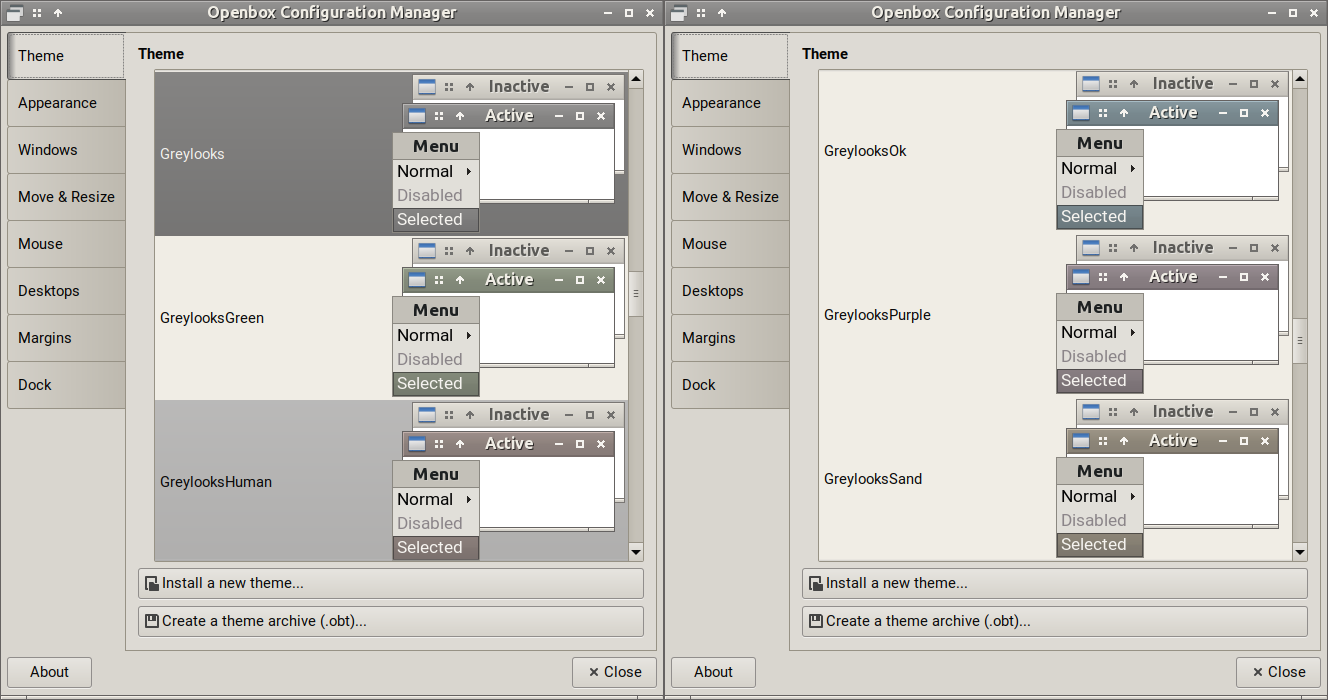Click GreylooksGreen preview Active titlebar
Screen dimensions: 1328x700
pos(508,280)
